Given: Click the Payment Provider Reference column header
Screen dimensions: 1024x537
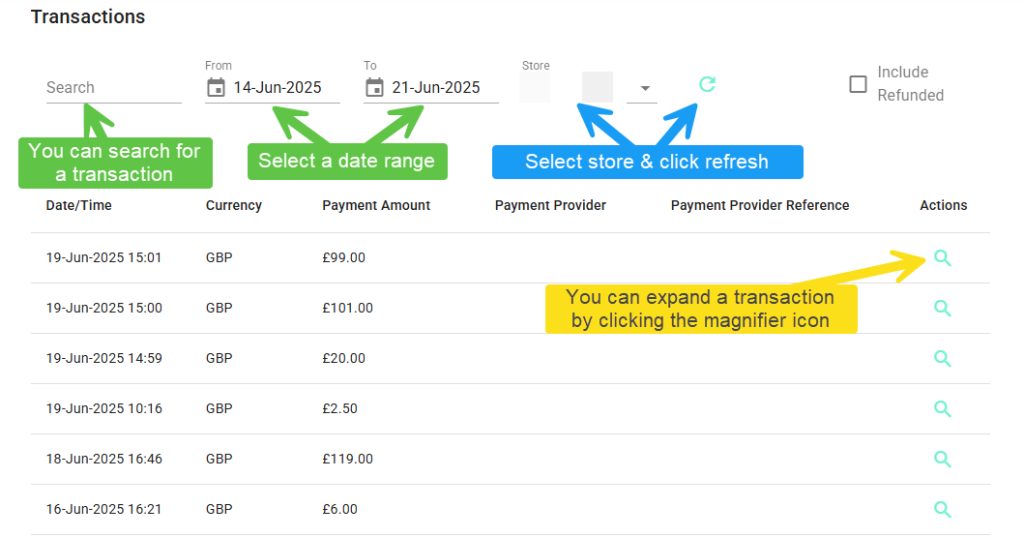Looking at the screenshot, I should (x=760, y=205).
